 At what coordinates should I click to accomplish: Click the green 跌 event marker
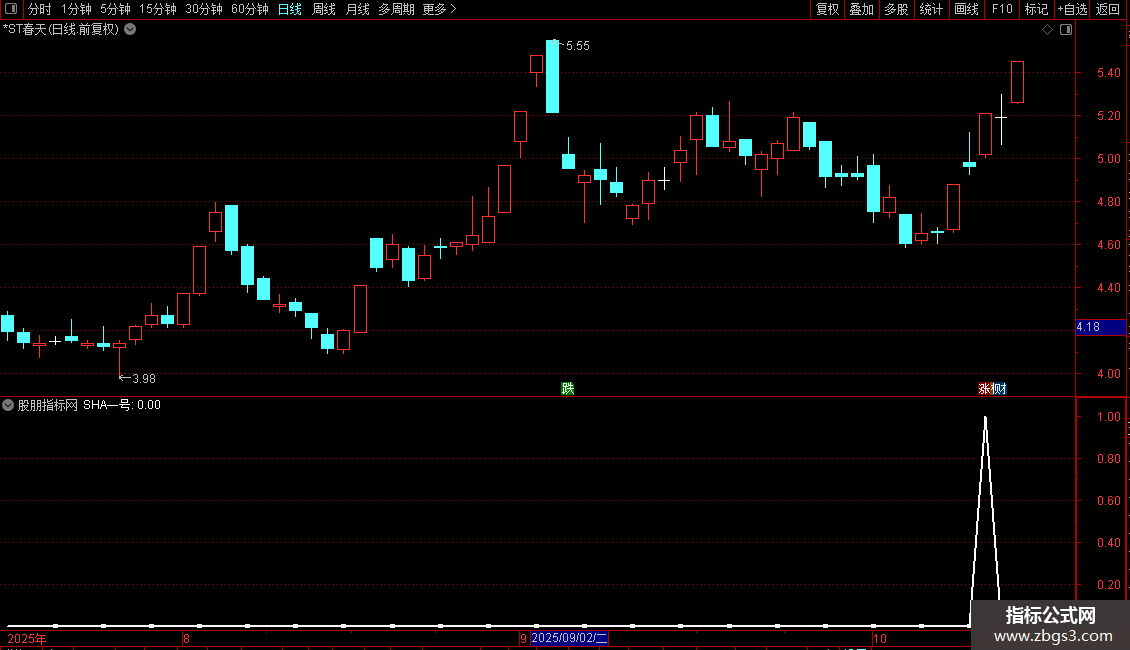(x=568, y=388)
